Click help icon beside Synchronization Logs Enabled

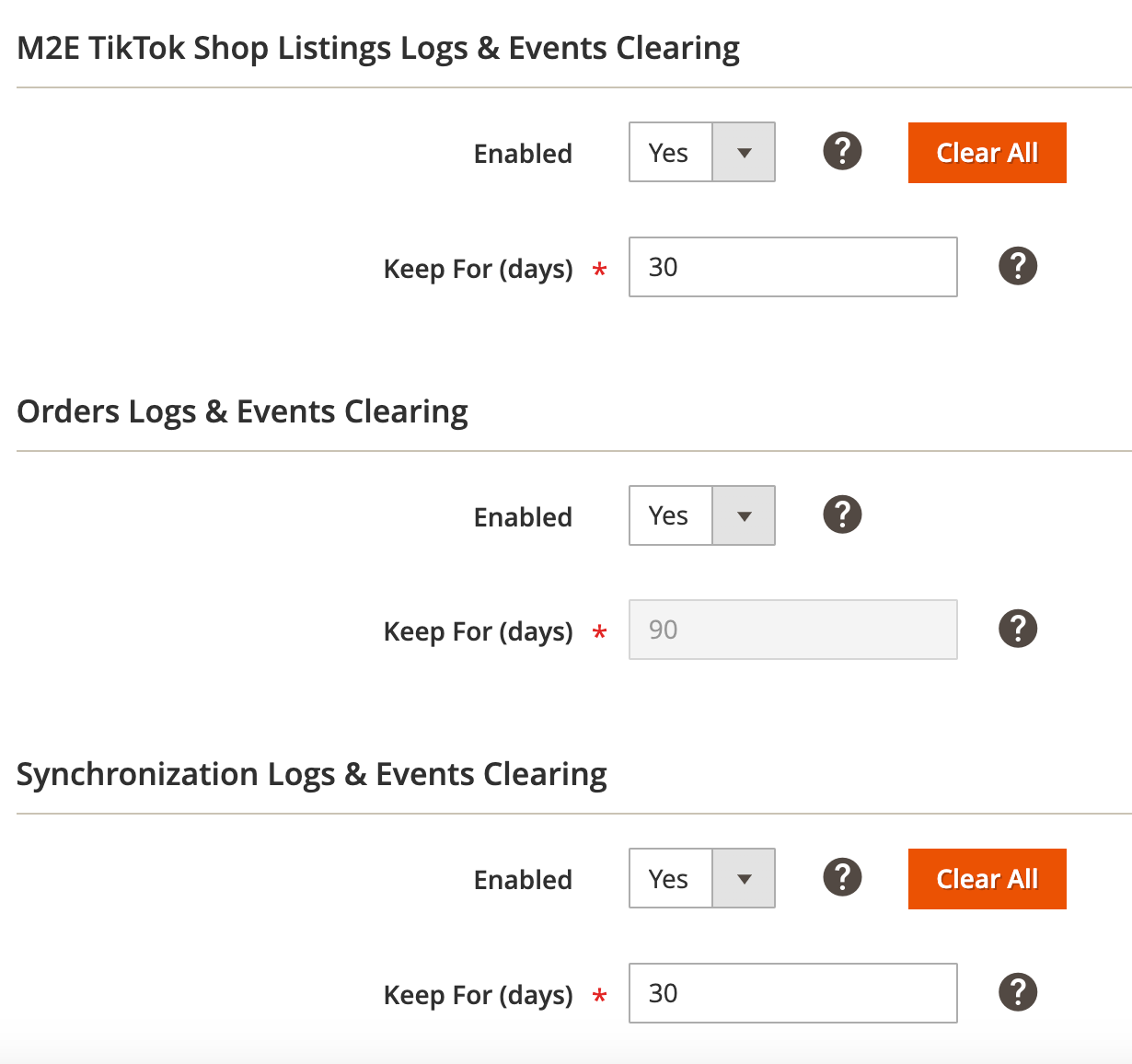click(x=842, y=877)
